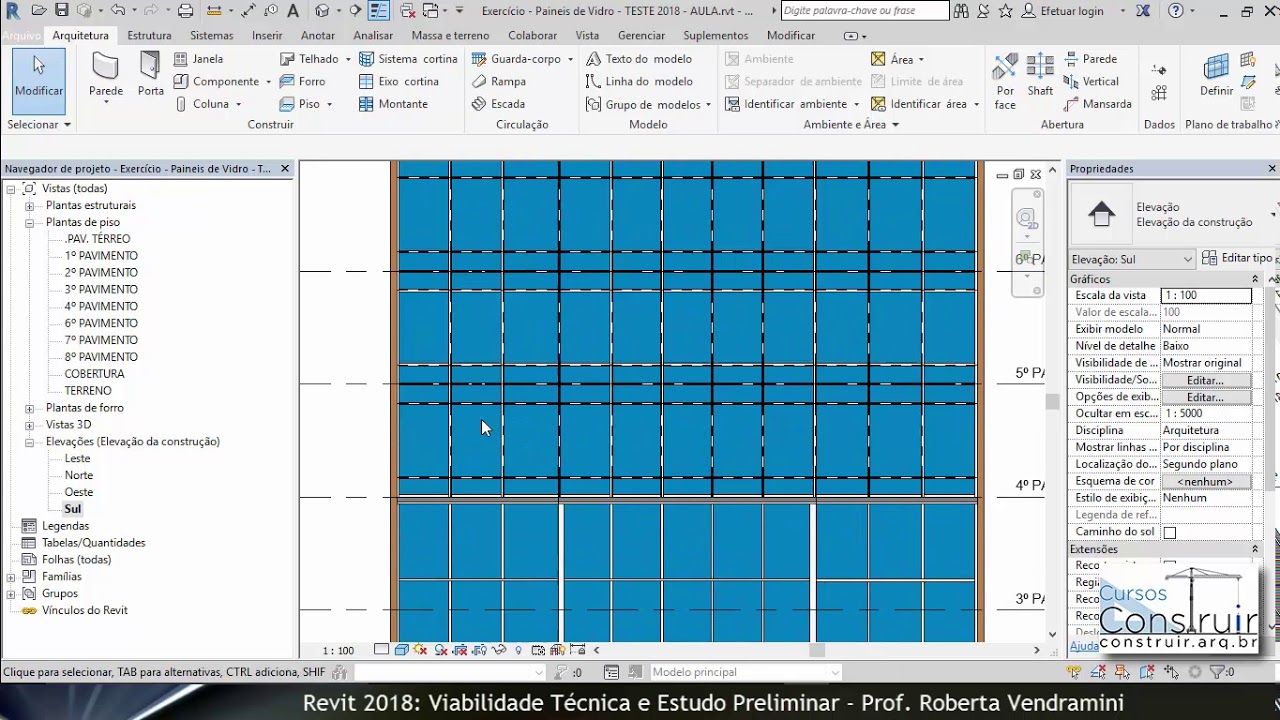The height and width of the screenshot is (720, 1280).
Task: Select the Forro ceiling tool
Action: point(302,81)
